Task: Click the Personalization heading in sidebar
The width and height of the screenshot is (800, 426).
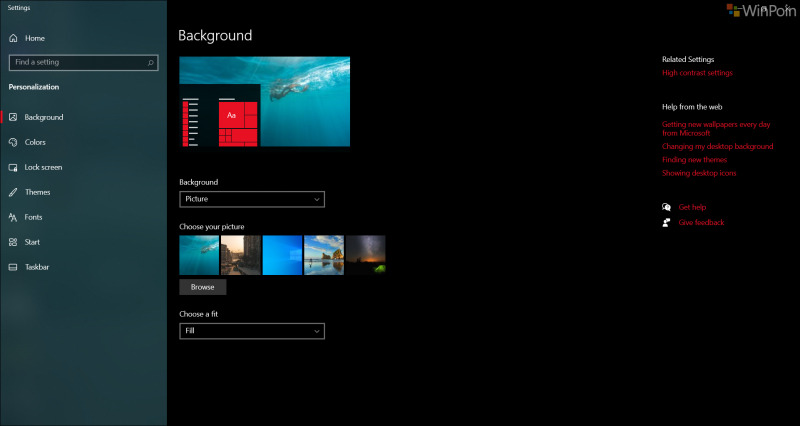Action: (34, 87)
